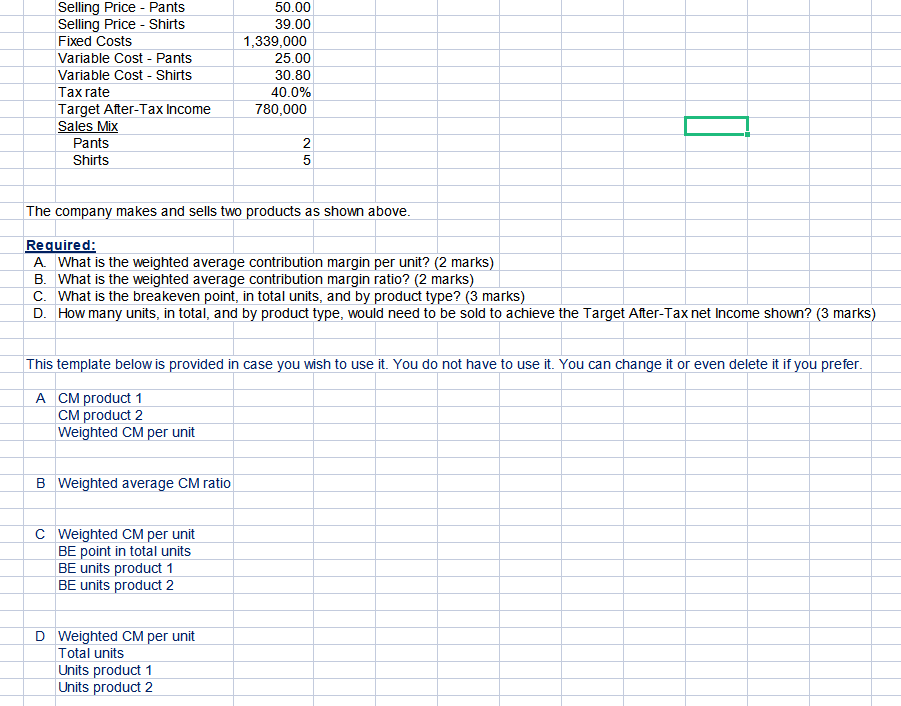Click the 50.00 pants price value

click(x=292, y=7)
